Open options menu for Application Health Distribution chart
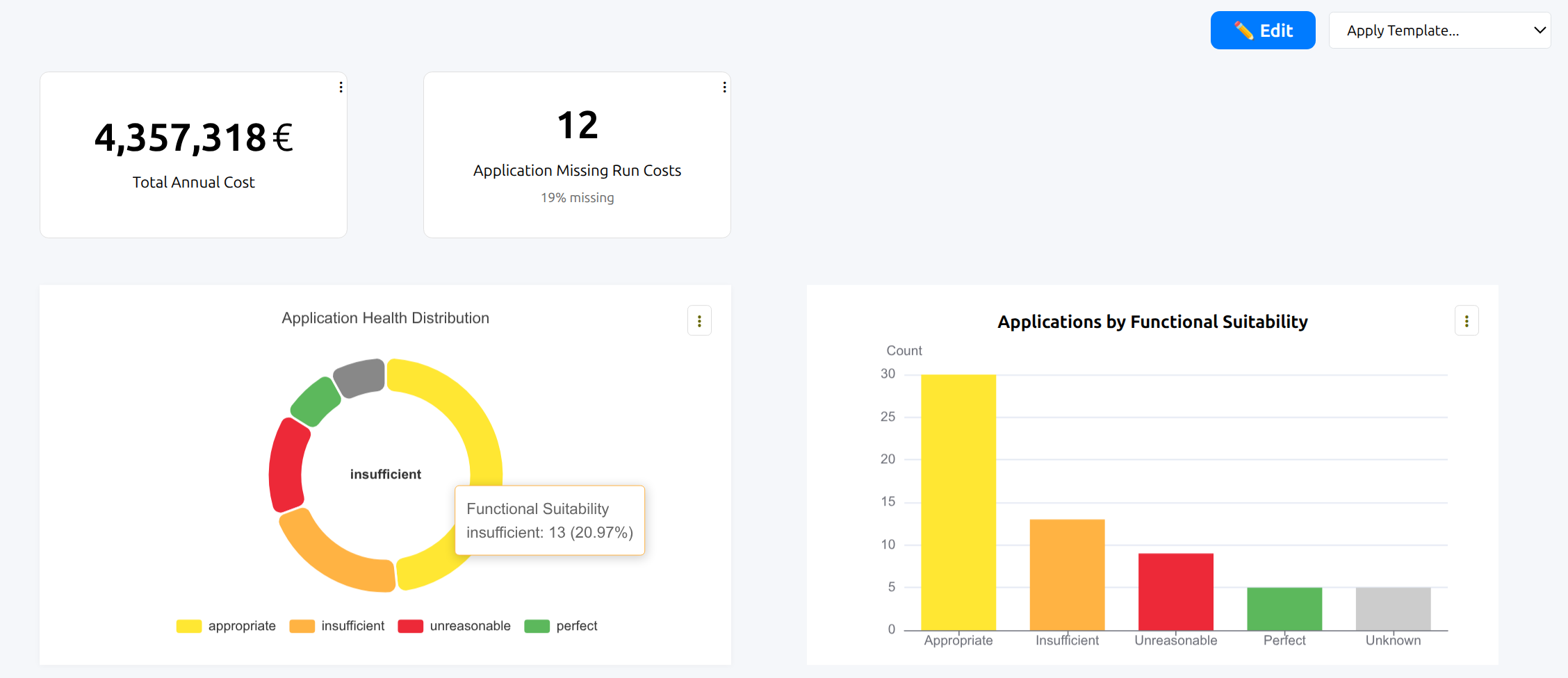Screen dimensions: 1568x678 (x=699, y=320)
